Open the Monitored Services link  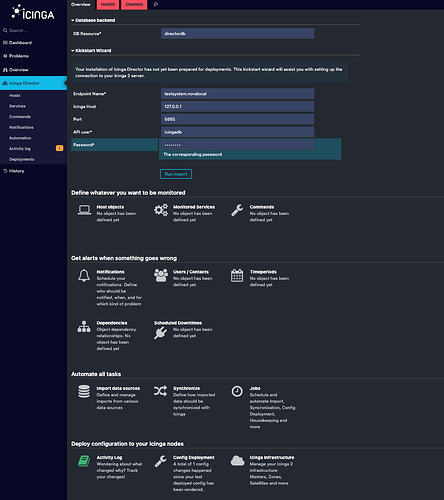pyautogui.click(x=194, y=207)
